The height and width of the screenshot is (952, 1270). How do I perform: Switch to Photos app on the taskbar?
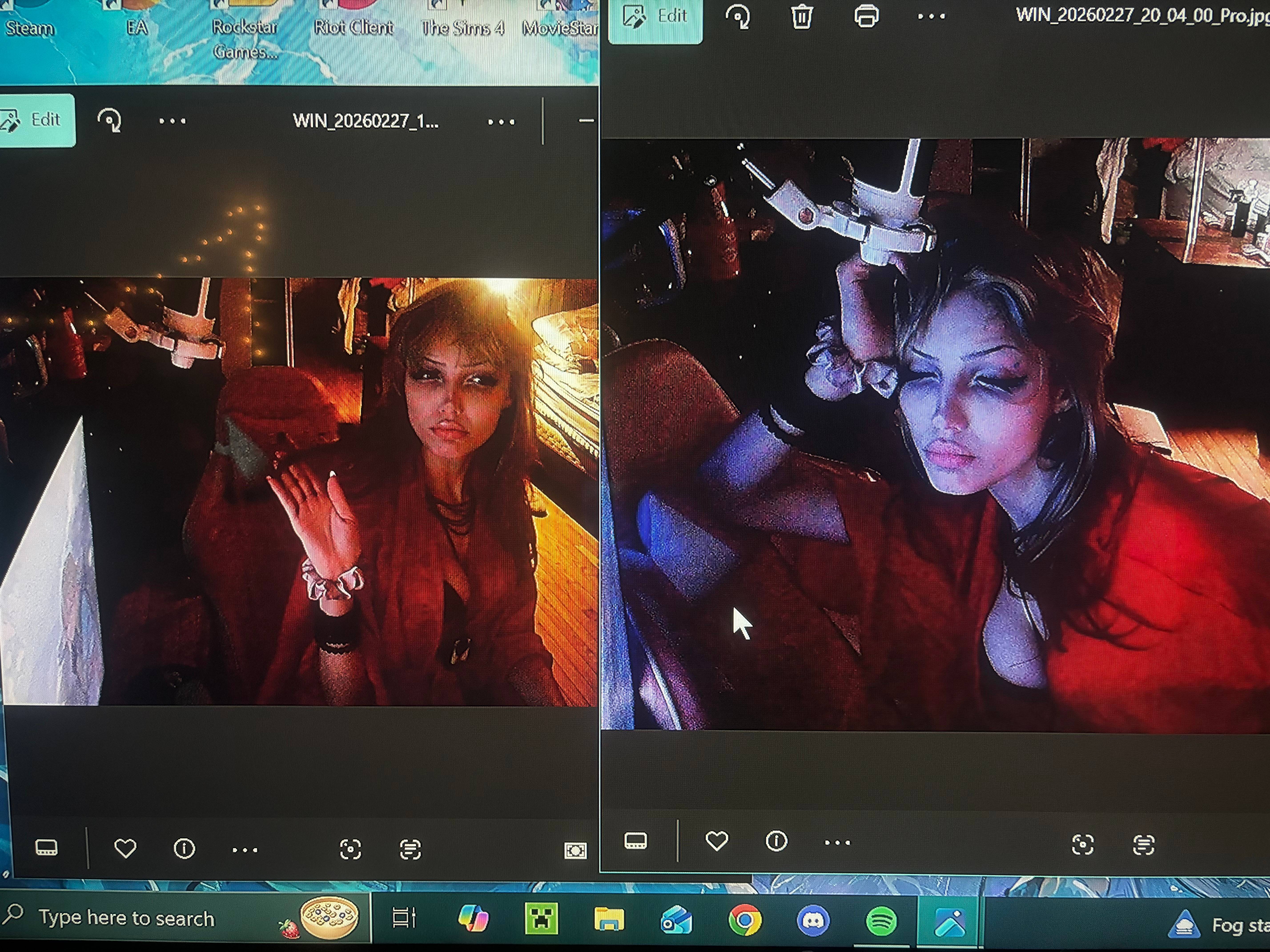coord(950,923)
